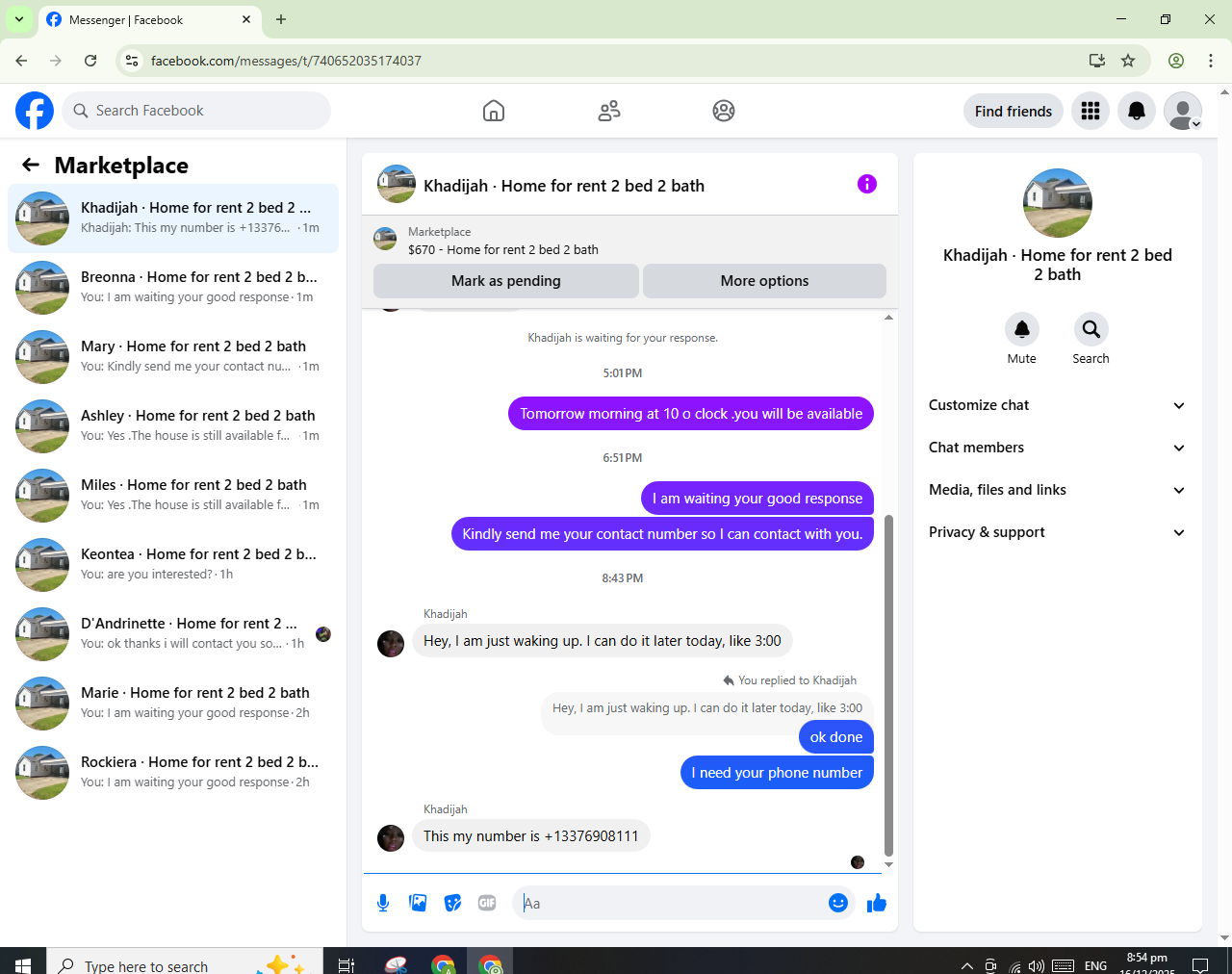This screenshot has width=1232, height=974.
Task: Select the Messenger | Facebook tab
Action: 149,19
